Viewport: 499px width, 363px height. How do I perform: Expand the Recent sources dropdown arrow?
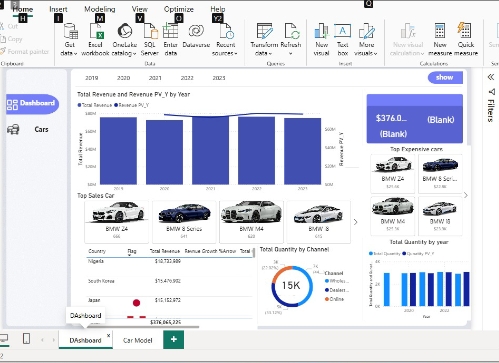236,53
